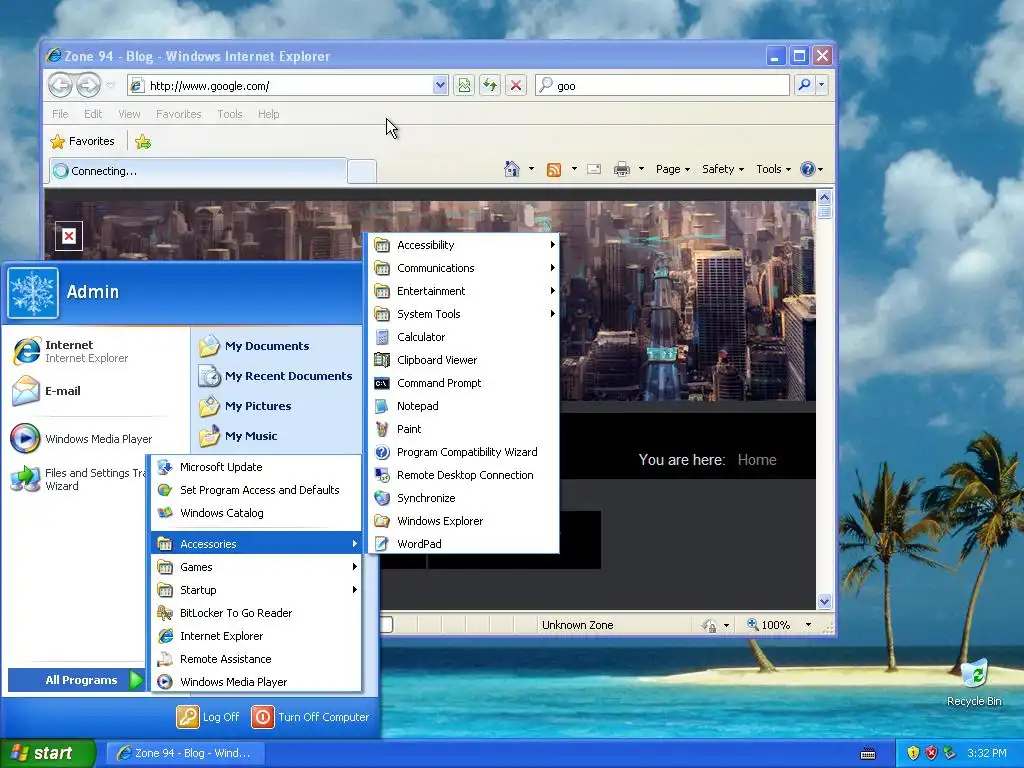Screen dimensions: 1024x768
Task: Click Synchronize in Accessories menu
Action: [x=464, y=498]
